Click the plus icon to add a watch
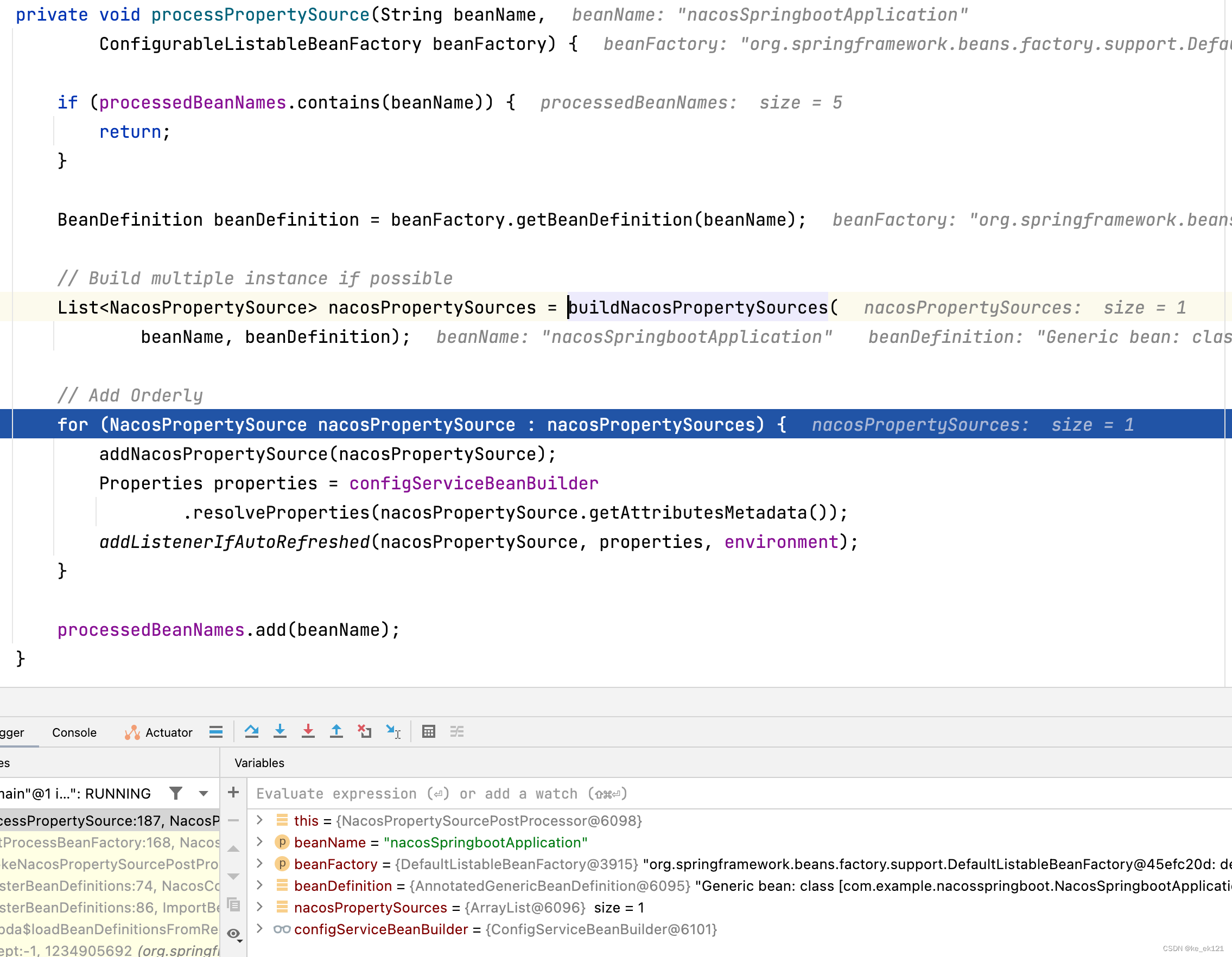Image resolution: width=1232 pixels, height=957 pixels. (x=233, y=792)
